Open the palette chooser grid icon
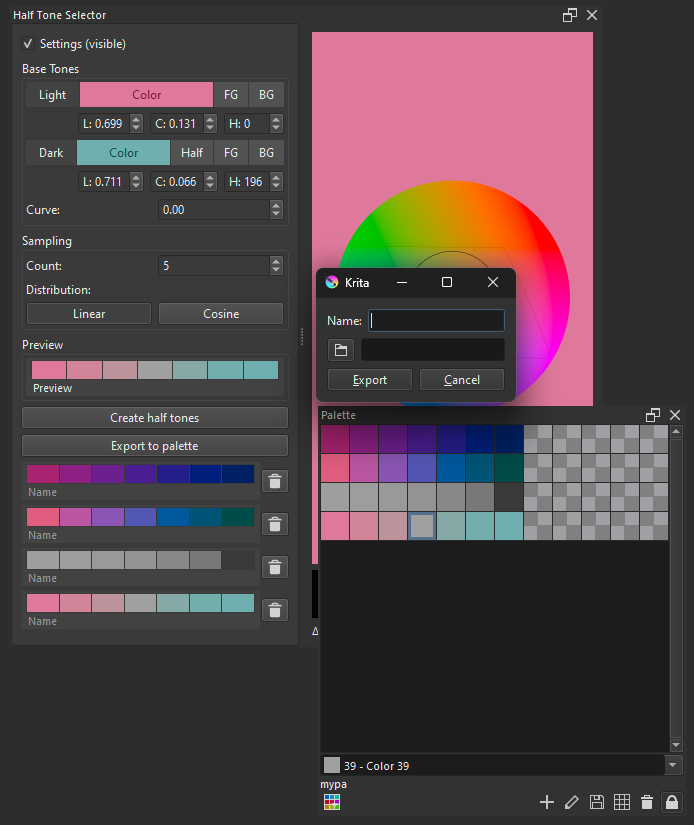694x825 pixels. [x=330, y=802]
